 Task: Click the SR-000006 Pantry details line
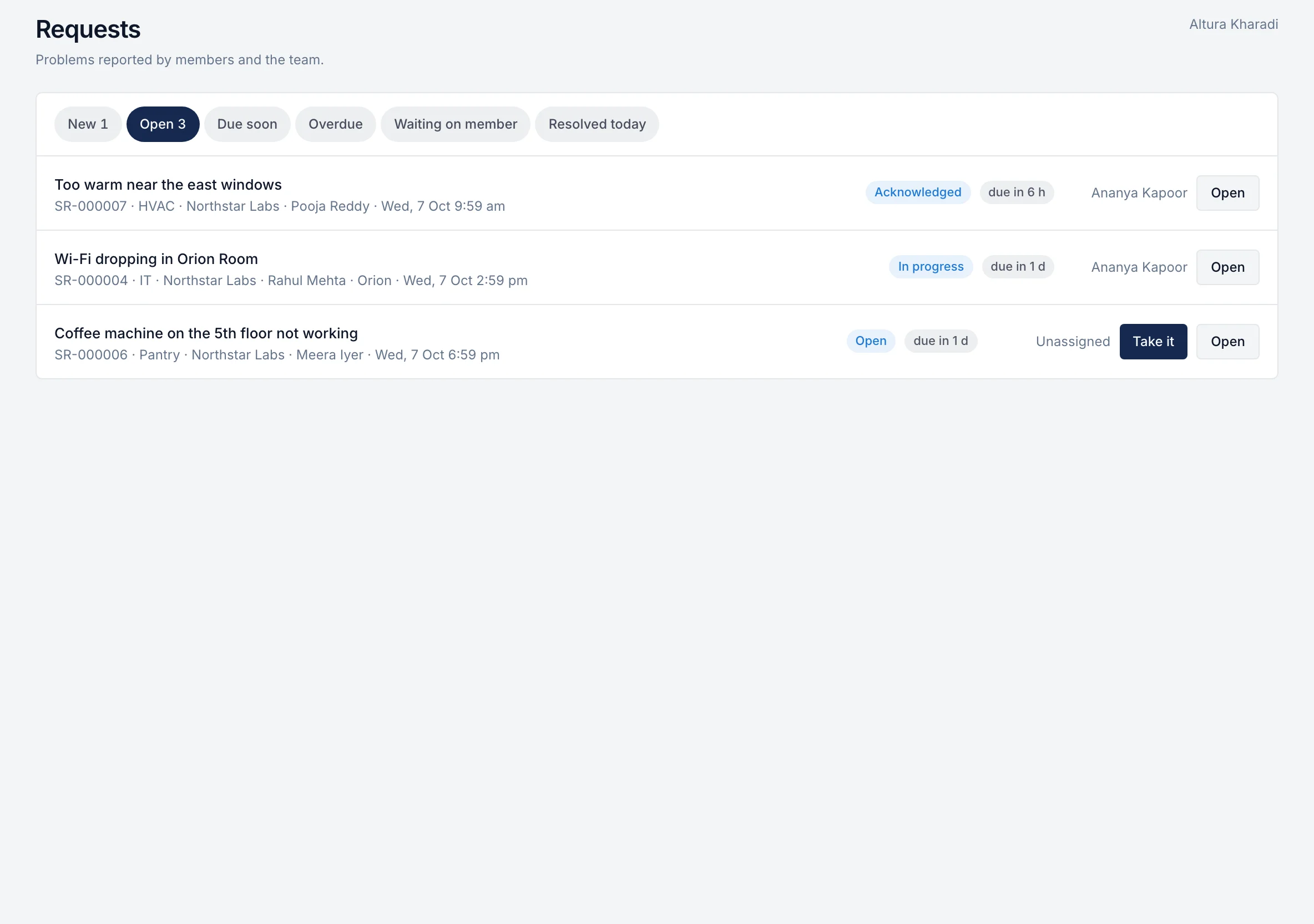click(277, 355)
